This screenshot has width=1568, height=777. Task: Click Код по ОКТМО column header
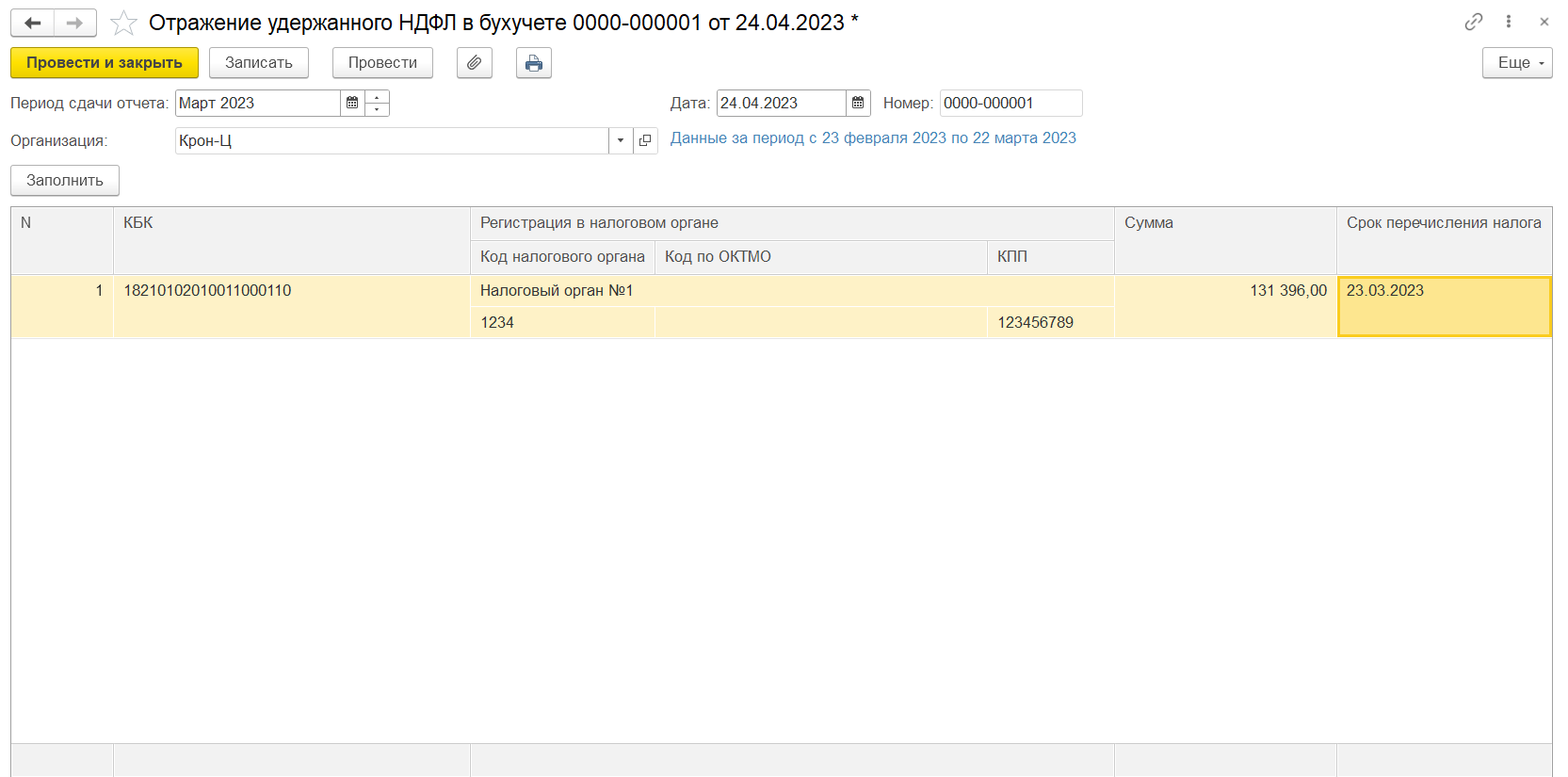821,257
